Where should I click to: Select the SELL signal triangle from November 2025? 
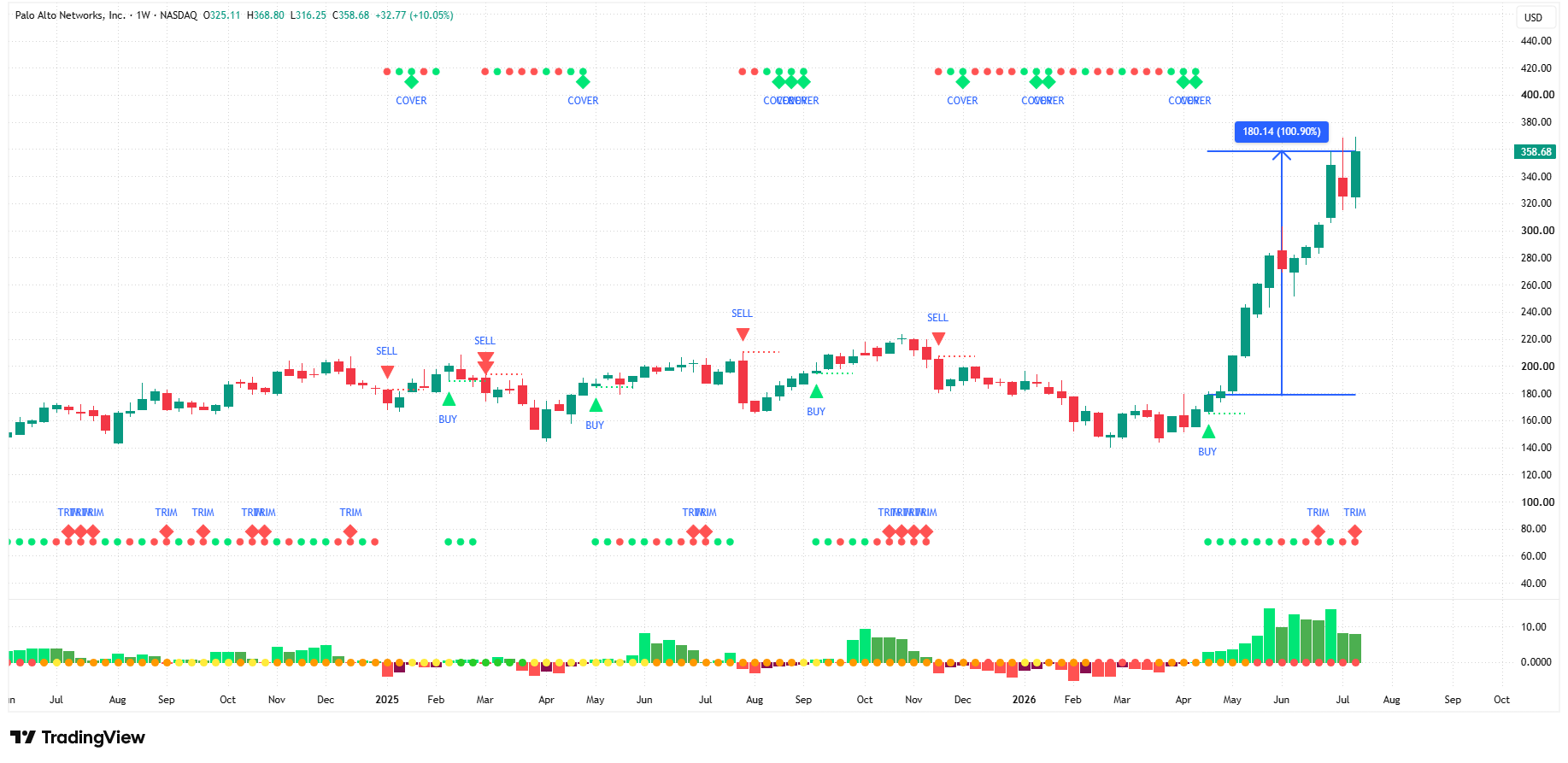pyautogui.click(x=938, y=338)
